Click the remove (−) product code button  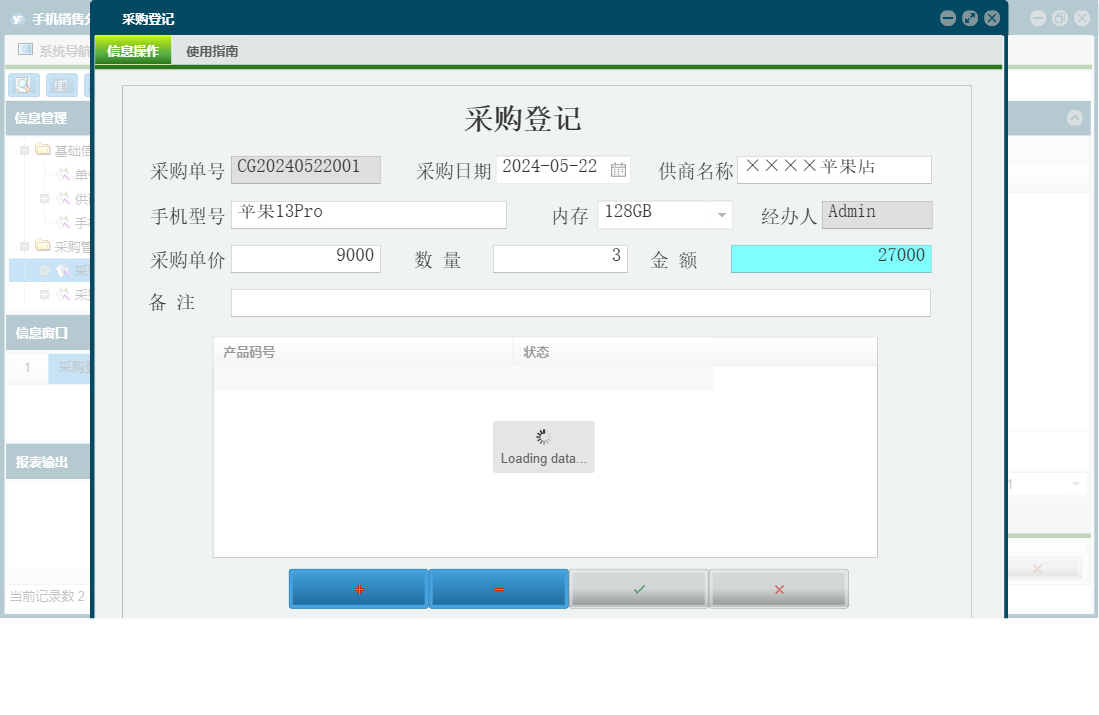498,589
